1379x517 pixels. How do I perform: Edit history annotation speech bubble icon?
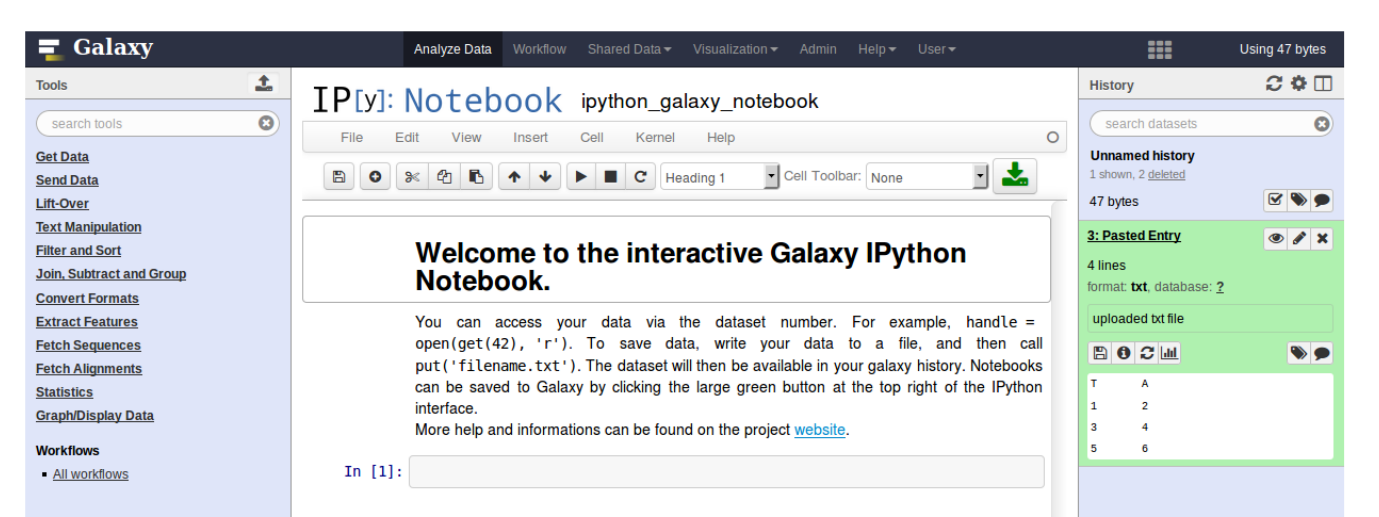tap(1321, 200)
